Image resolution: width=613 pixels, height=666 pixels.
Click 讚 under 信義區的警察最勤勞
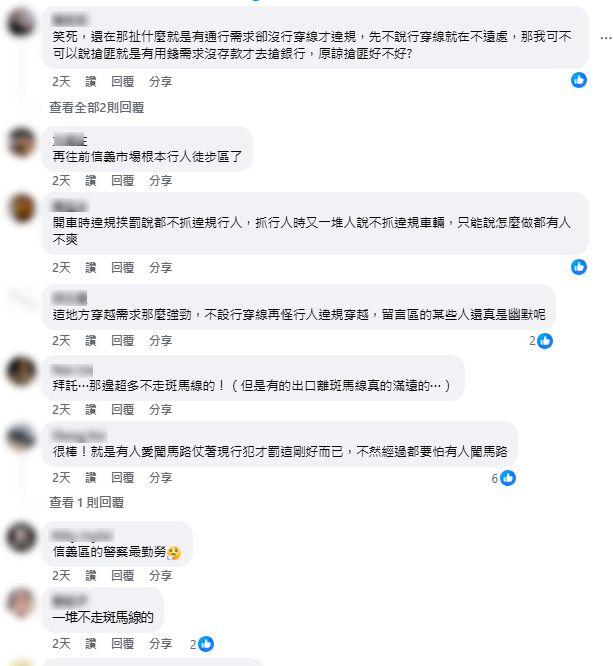[x=90, y=576]
